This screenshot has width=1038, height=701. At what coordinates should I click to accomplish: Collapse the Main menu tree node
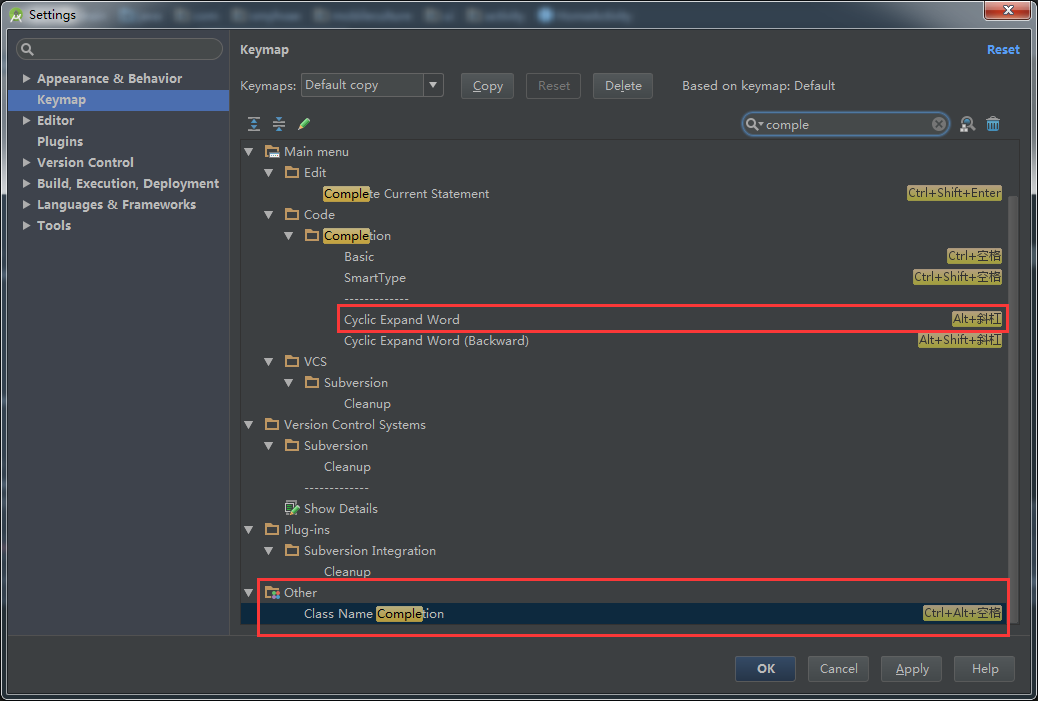pyautogui.click(x=249, y=152)
